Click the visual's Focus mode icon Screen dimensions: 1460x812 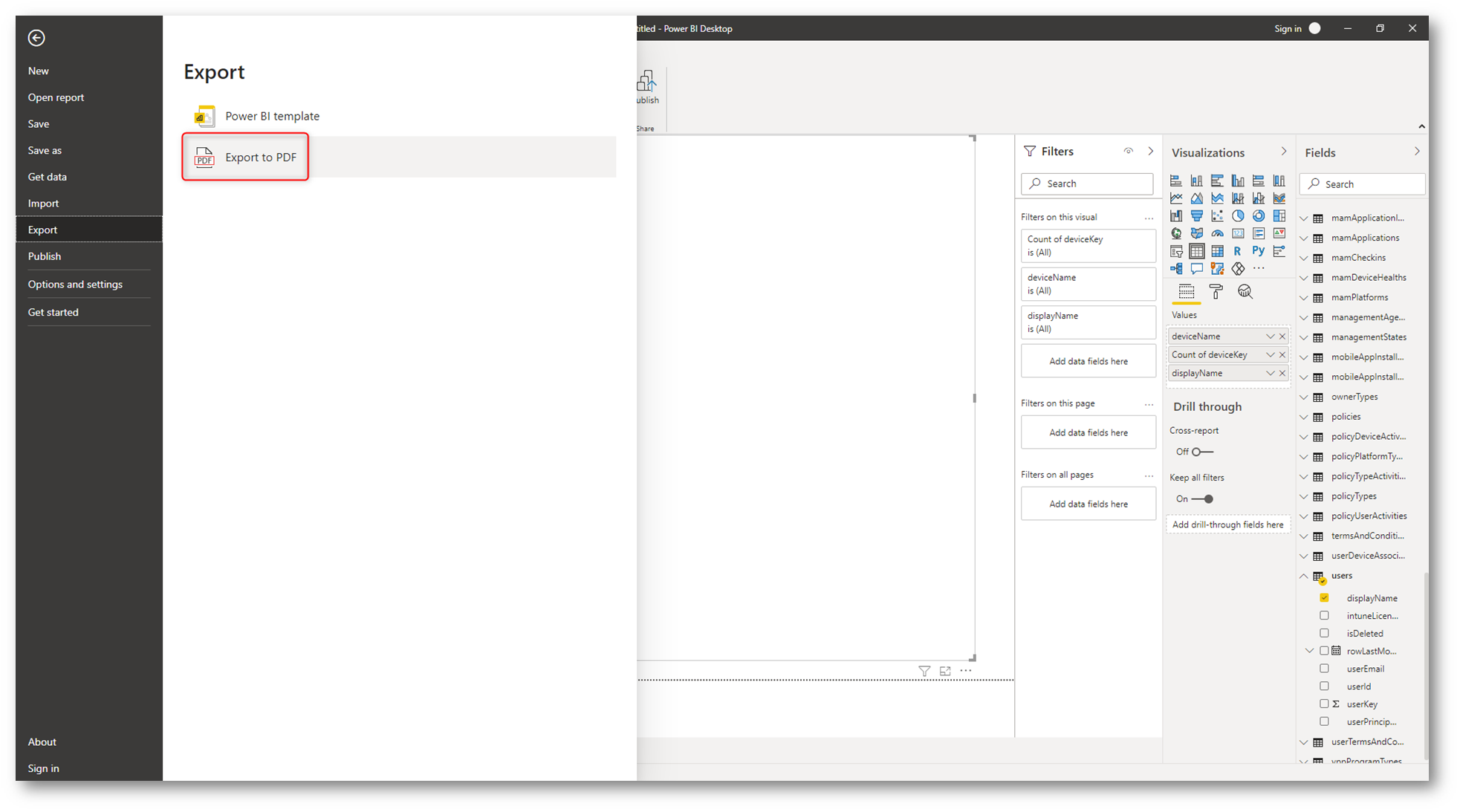[x=945, y=671]
